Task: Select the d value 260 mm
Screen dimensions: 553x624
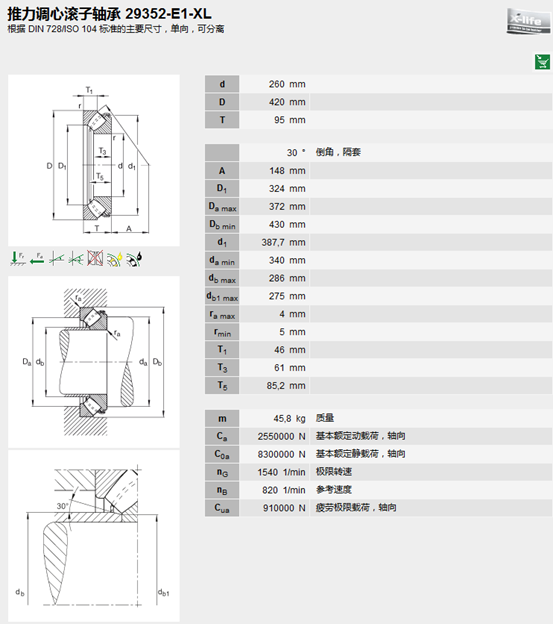Action: pos(287,84)
